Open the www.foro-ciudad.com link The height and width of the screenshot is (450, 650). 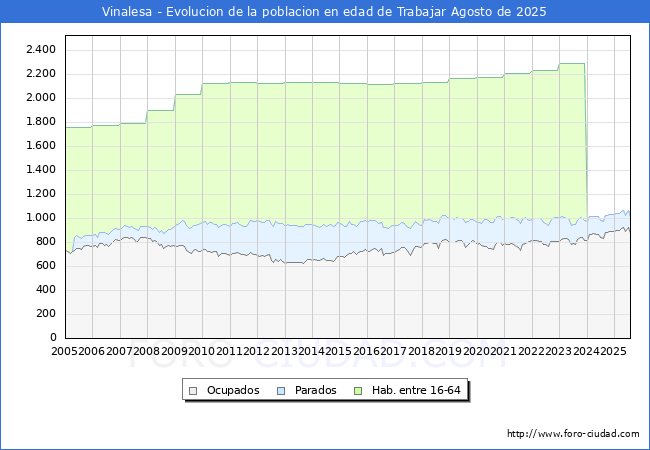[x=573, y=434]
